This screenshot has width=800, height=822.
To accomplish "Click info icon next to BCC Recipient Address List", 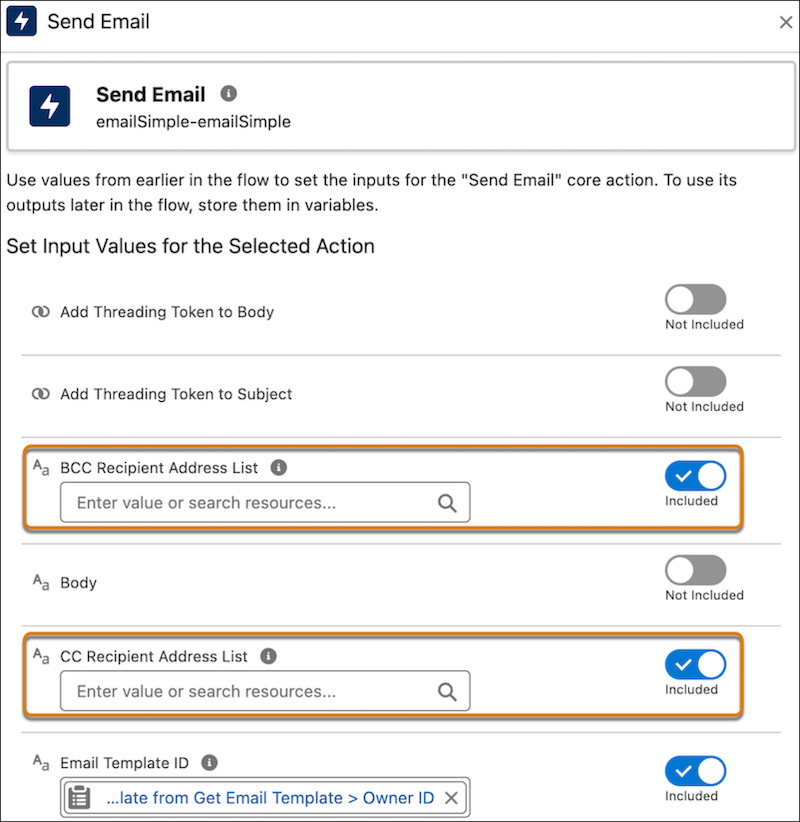I will point(278,467).
